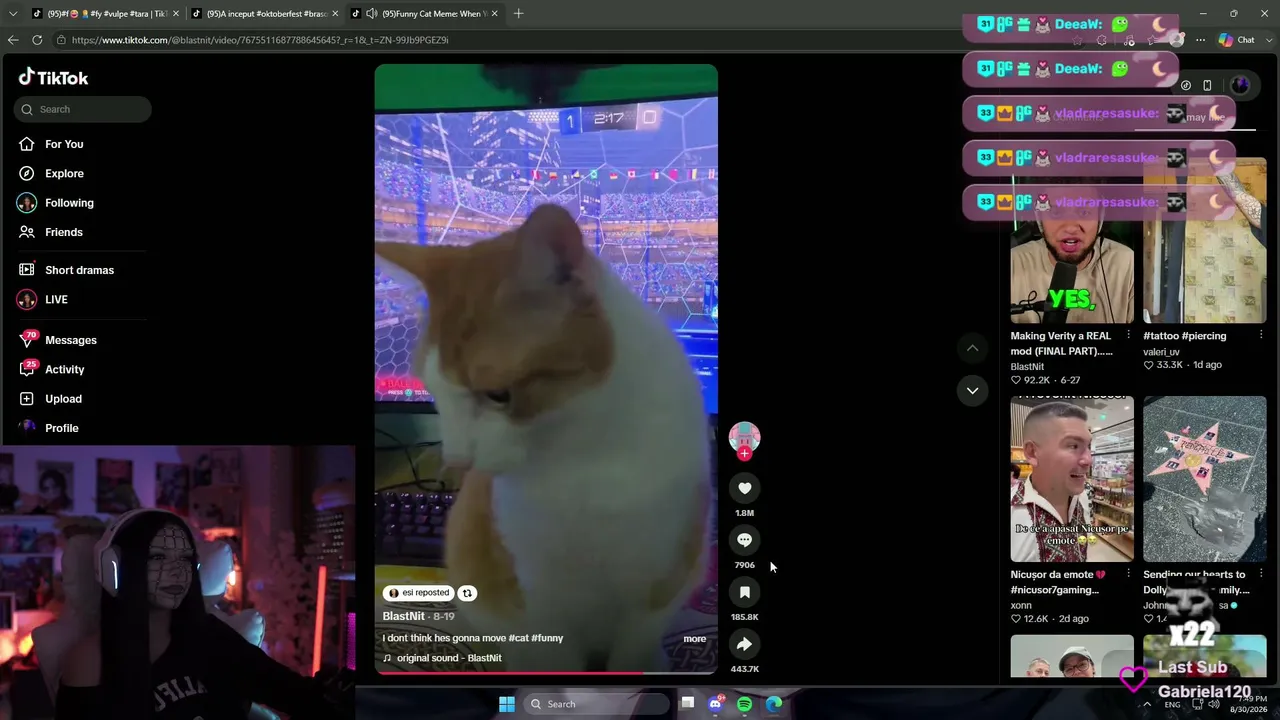Screen dimensions: 1280x720
Task: Go to the previous video with up arrow
Action: click(x=972, y=348)
